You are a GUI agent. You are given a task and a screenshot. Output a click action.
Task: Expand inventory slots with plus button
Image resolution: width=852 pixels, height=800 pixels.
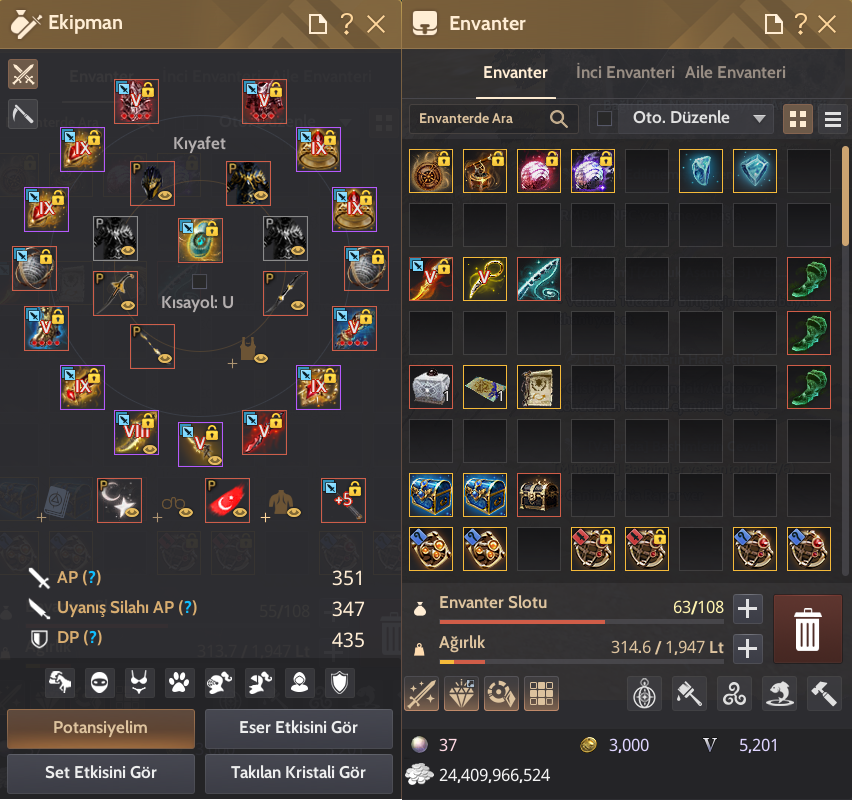pos(748,608)
